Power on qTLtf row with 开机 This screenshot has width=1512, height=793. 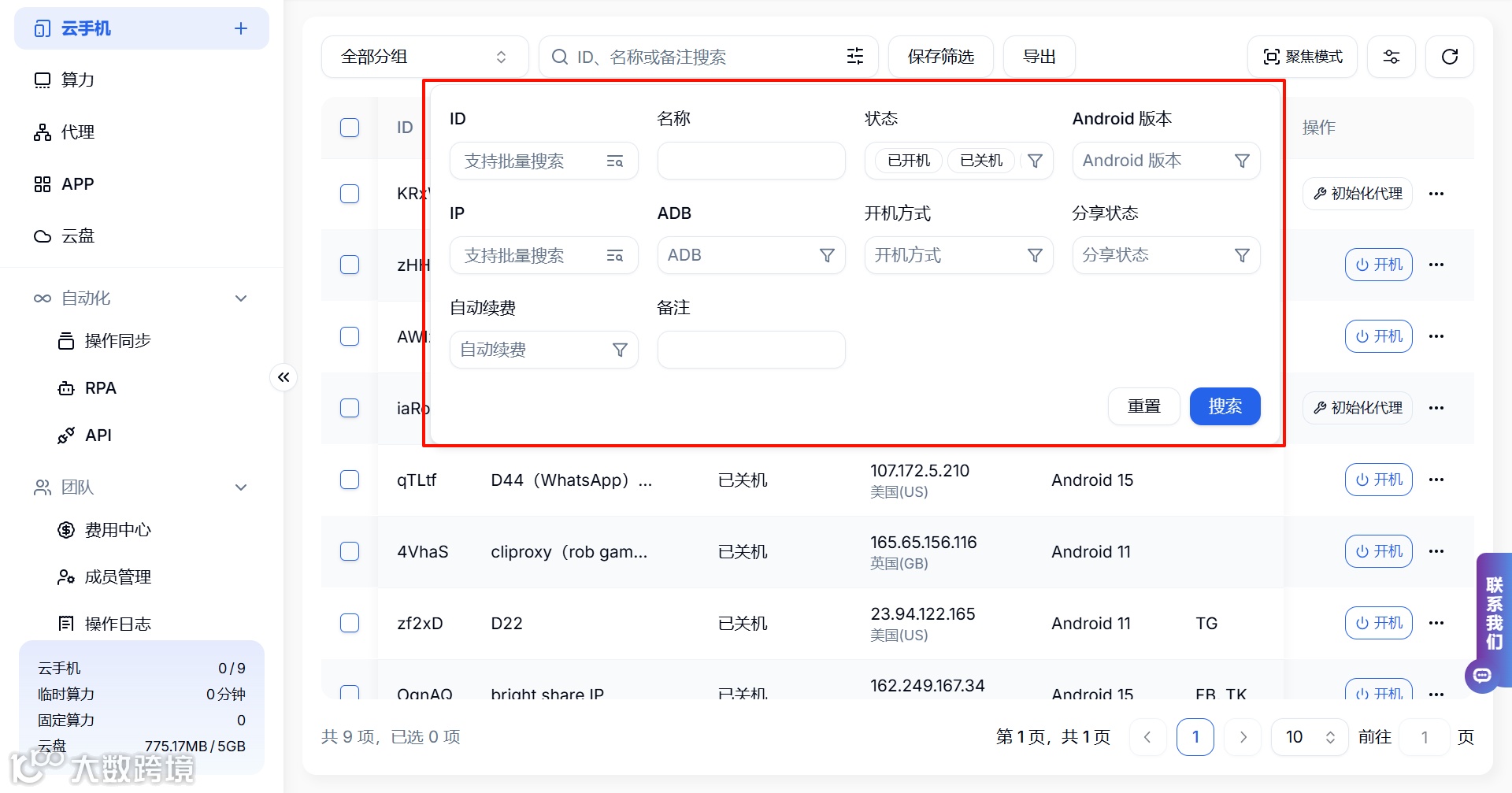point(1378,480)
